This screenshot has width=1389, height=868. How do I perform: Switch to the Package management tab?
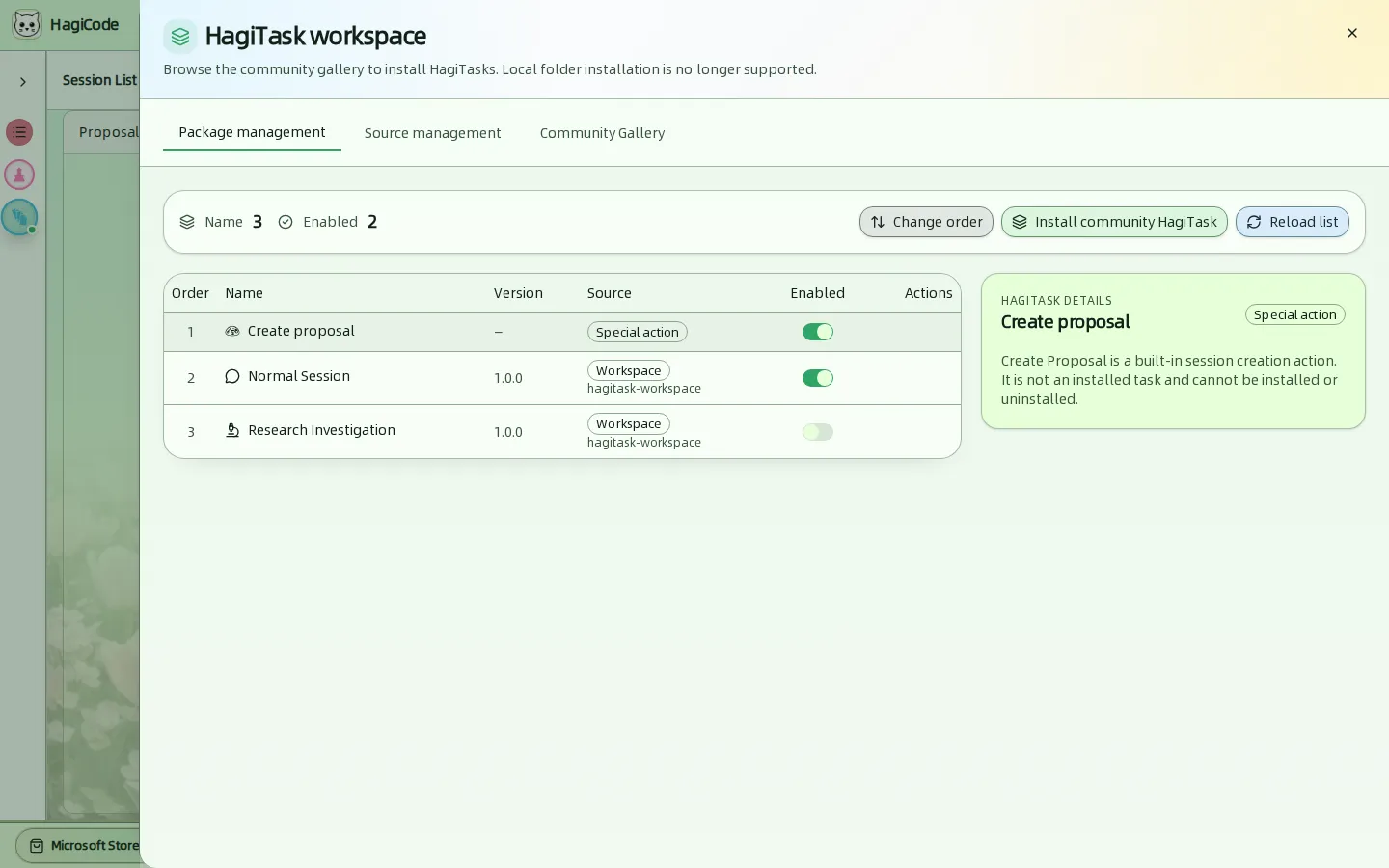tap(252, 132)
